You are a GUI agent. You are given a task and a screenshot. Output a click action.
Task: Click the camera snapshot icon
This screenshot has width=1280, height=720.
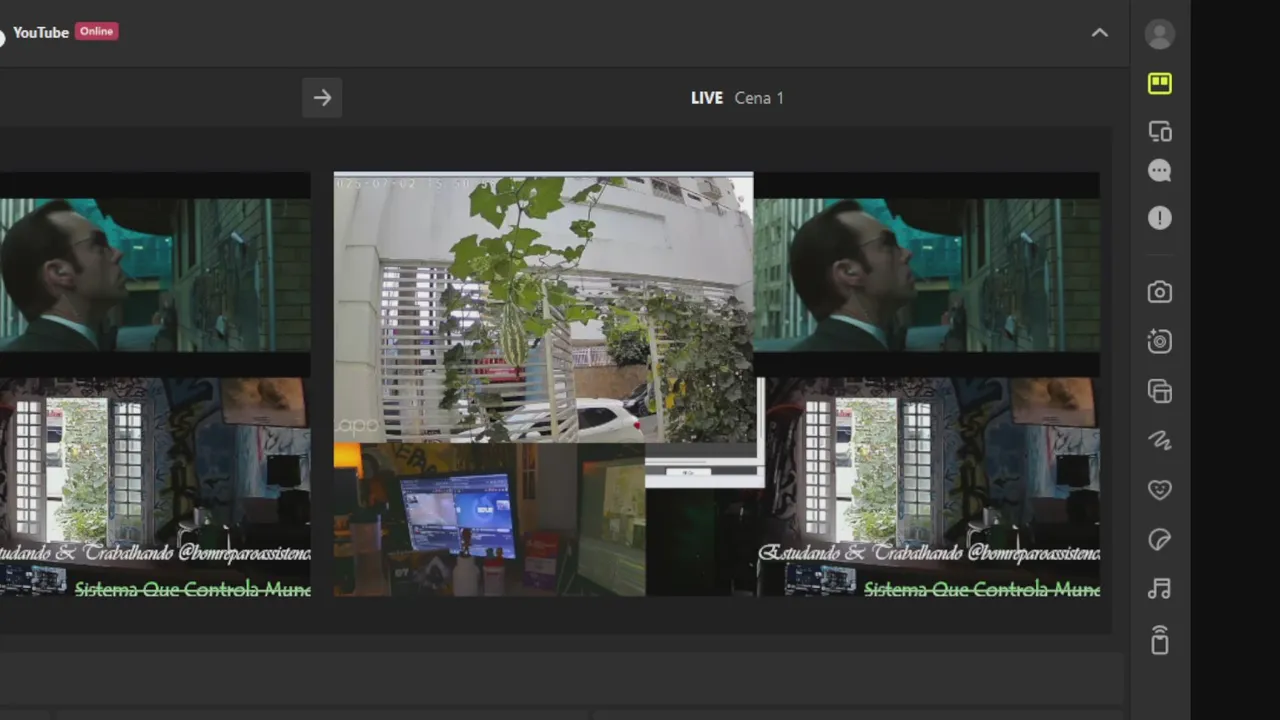pyautogui.click(x=1159, y=292)
